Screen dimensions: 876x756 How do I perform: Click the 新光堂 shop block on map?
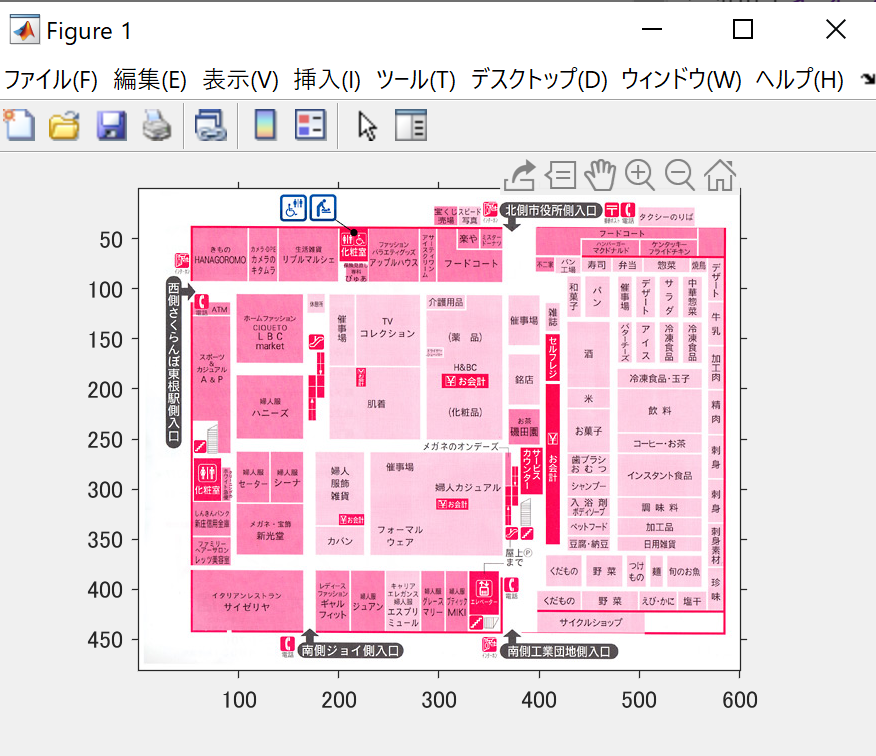(270, 530)
